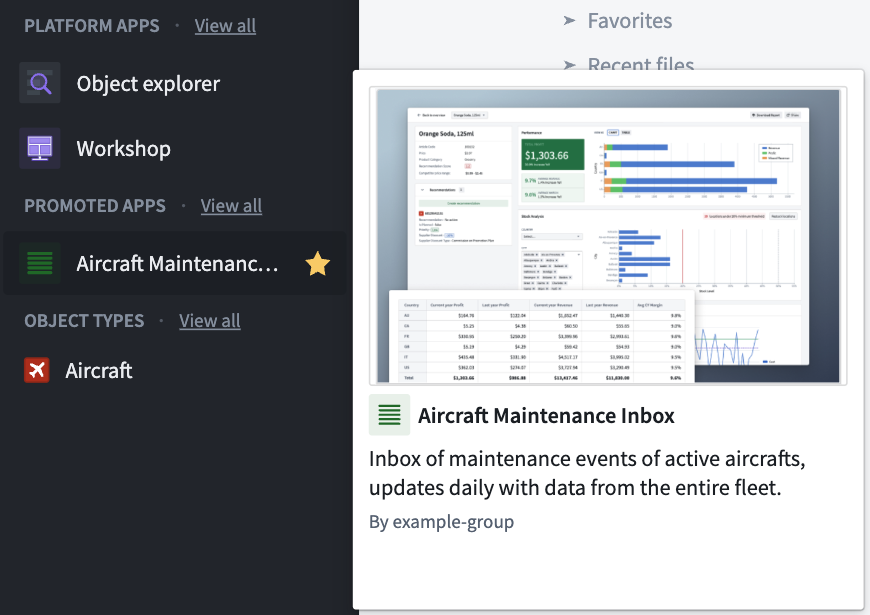
Task: Select the Workshop entry
Action: pos(124,148)
